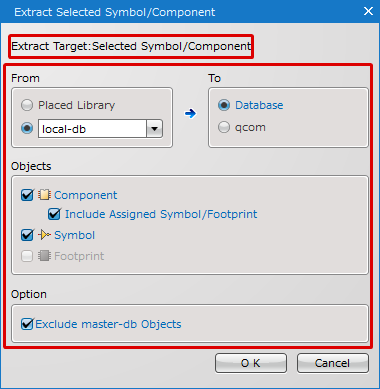Open the local-db dropdown arrow
This screenshot has height=389, width=380.
154,129
